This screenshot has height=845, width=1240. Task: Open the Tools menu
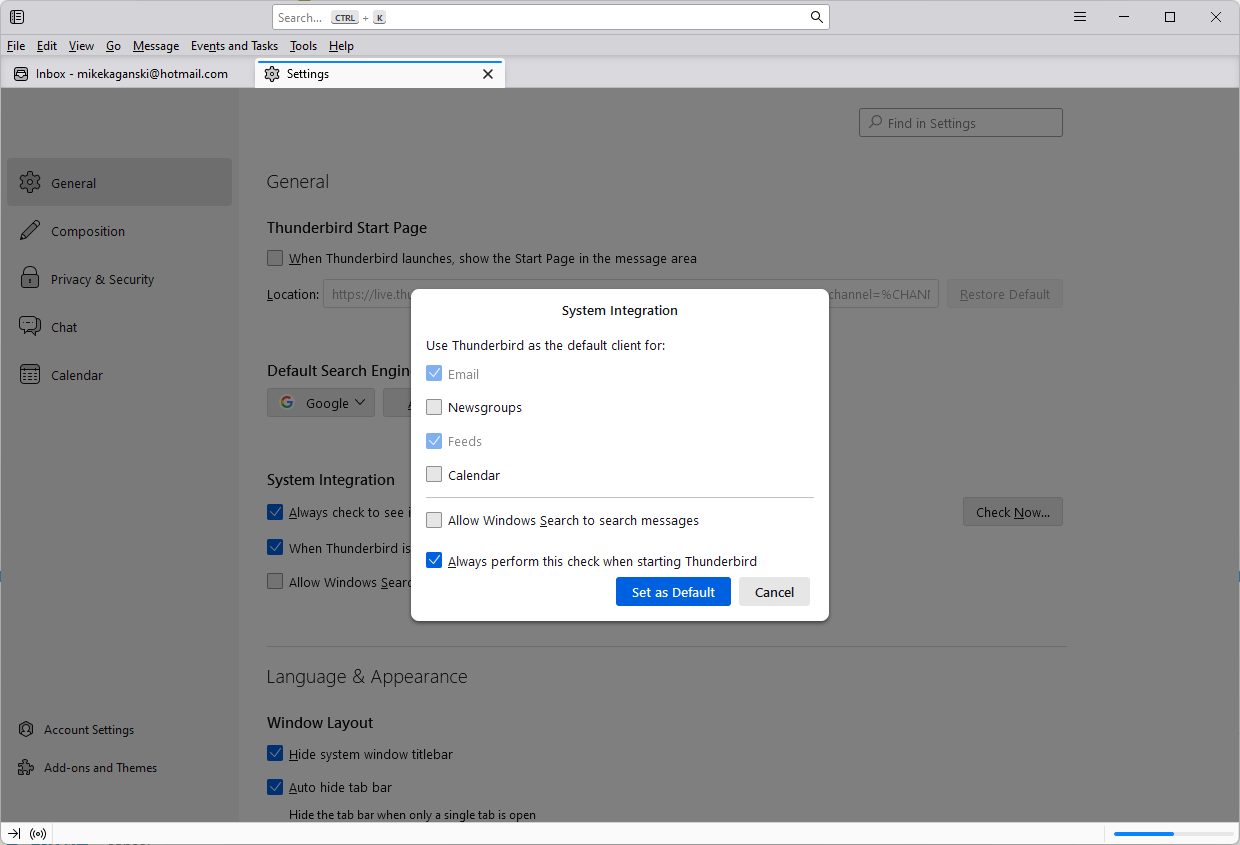pyautogui.click(x=303, y=46)
